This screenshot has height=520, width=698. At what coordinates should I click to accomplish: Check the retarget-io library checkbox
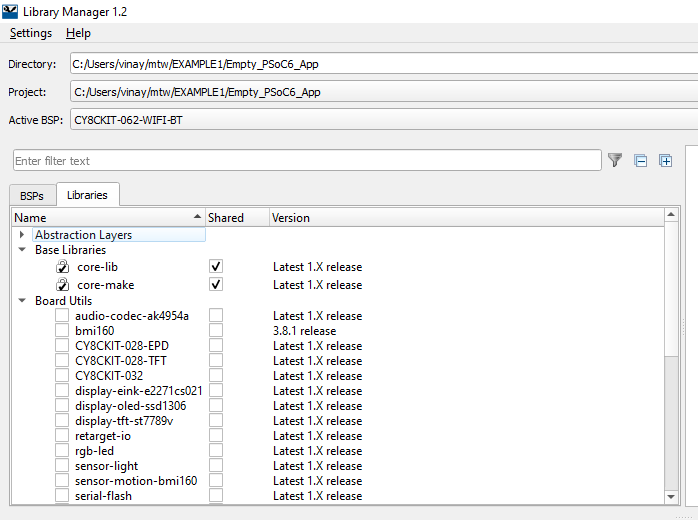point(62,436)
